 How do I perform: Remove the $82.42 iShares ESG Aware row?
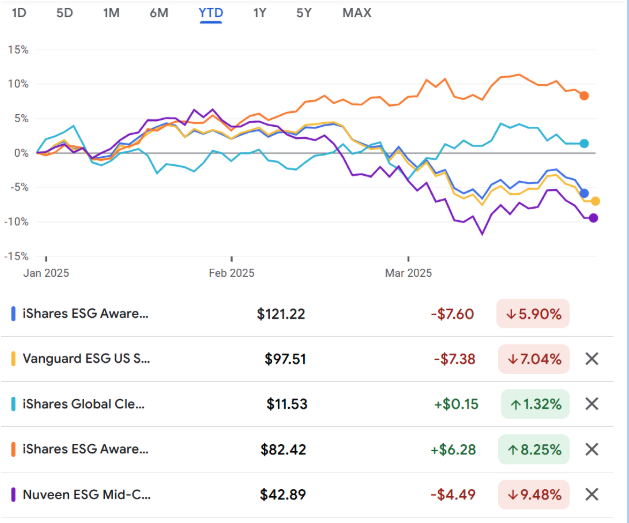coord(592,450)
